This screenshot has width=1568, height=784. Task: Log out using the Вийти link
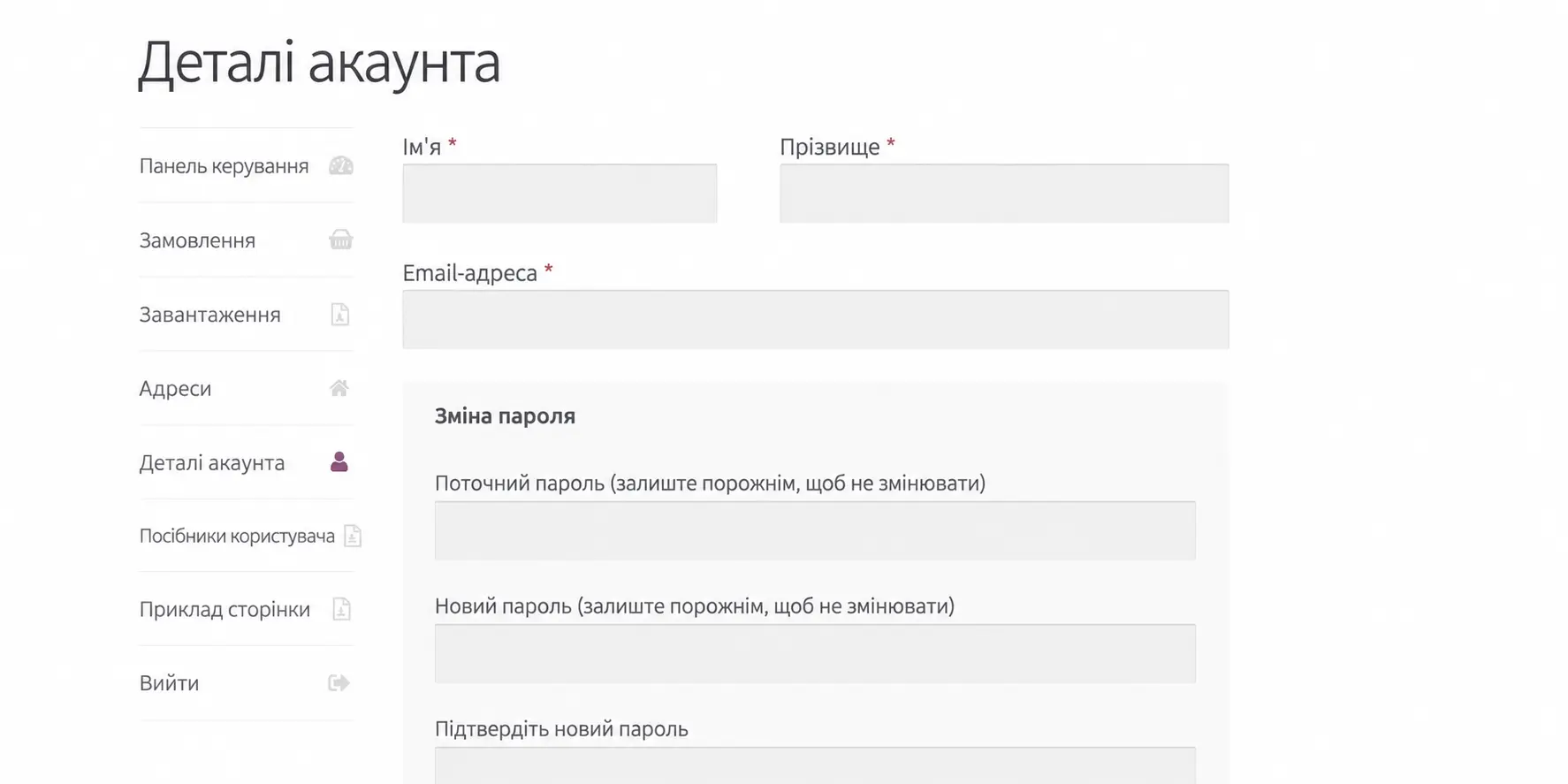(x=169, y=683)
